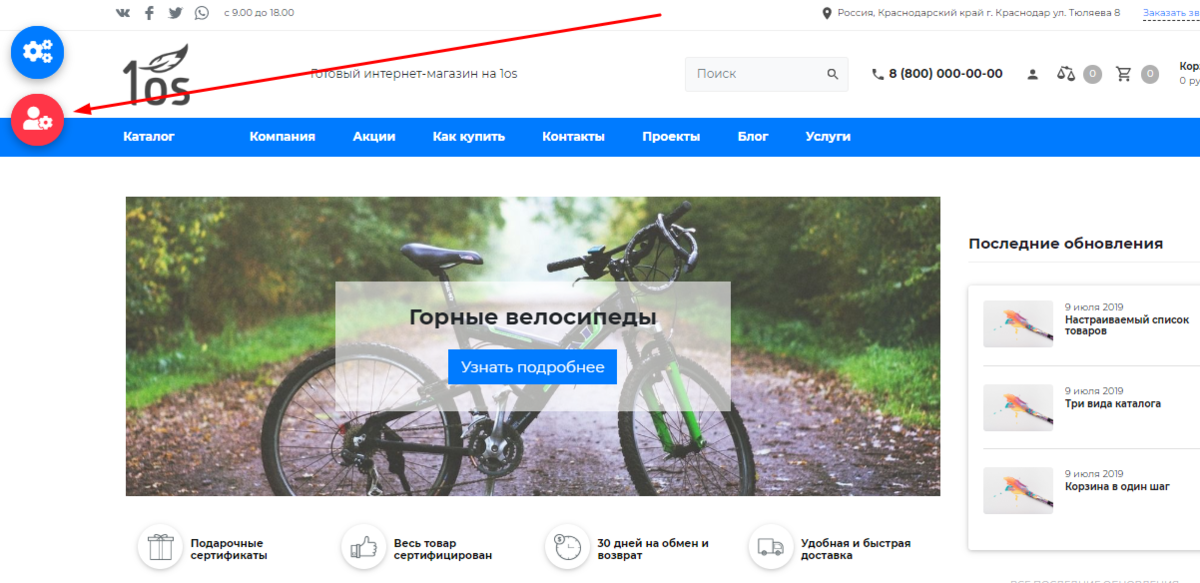
Task: Click the Весь товар сертифицирован text
Action: 443,549
